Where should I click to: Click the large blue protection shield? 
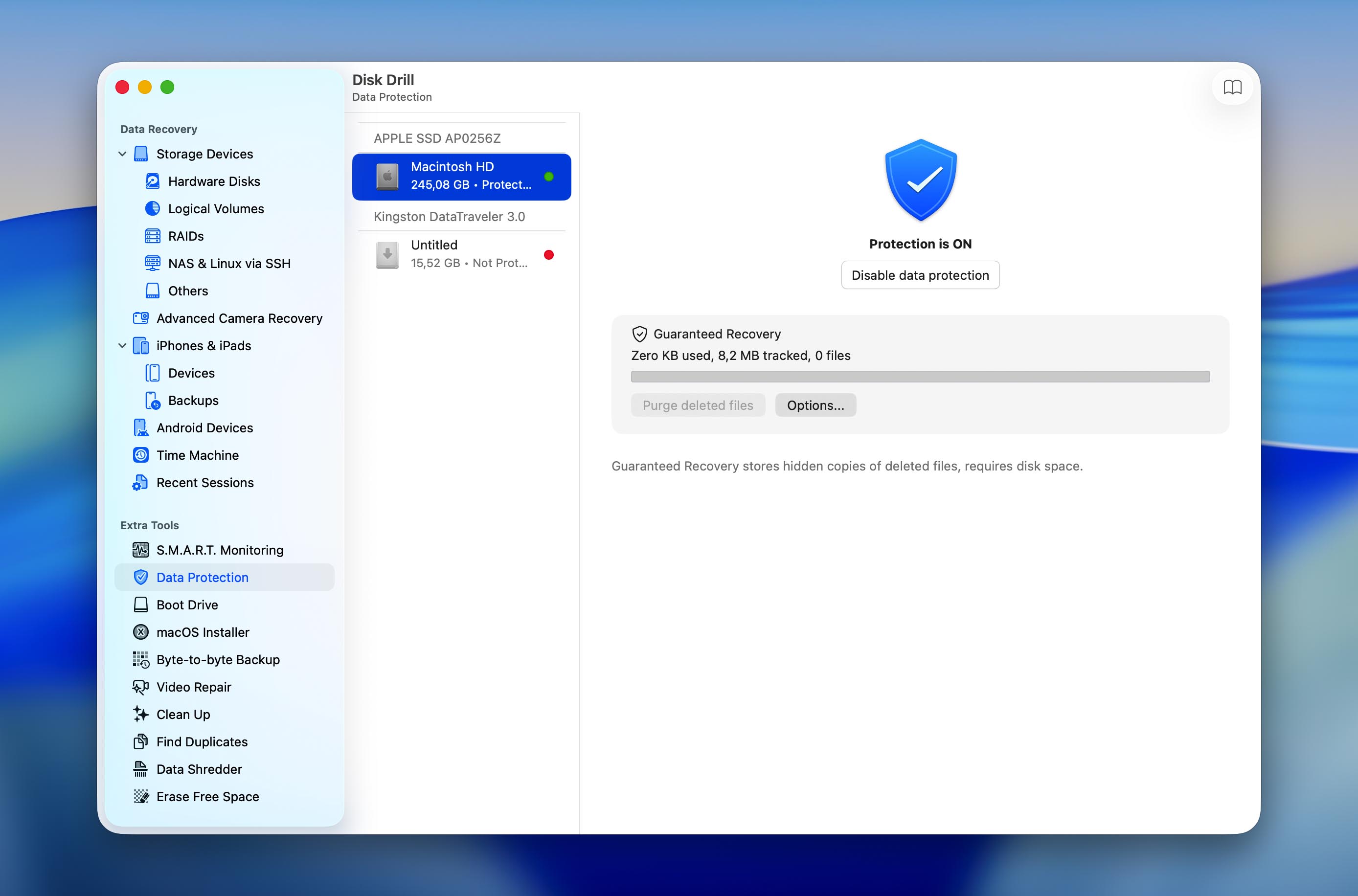click(x=920, y=180)
